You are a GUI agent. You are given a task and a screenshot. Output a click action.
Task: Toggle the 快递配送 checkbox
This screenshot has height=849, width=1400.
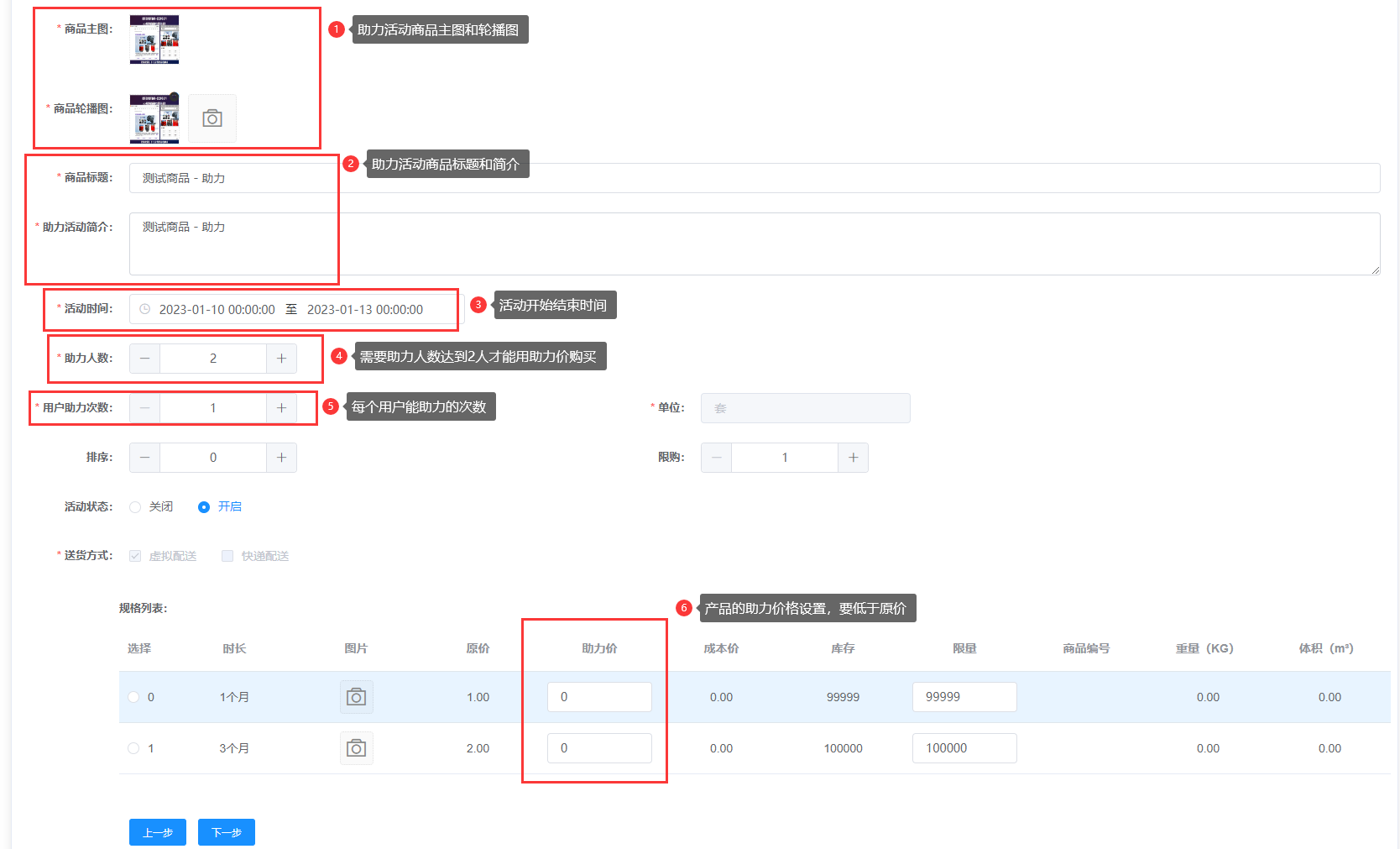tap(227, 556)
